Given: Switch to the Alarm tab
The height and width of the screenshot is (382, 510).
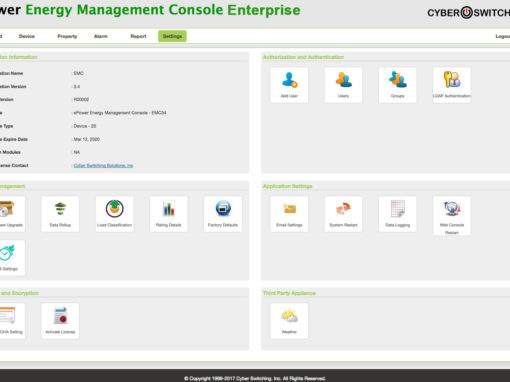Looking at the screenshot, I should tap(101, 36).
